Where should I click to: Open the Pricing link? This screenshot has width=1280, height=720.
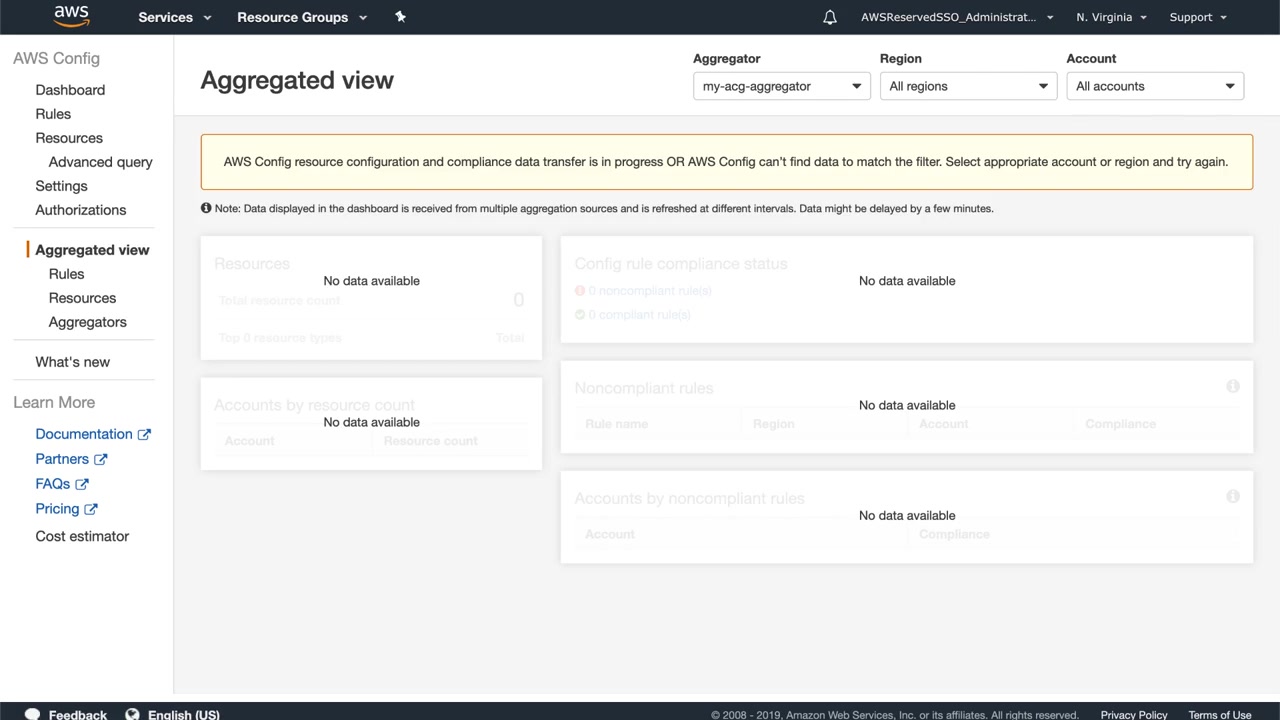pos(57,508)
